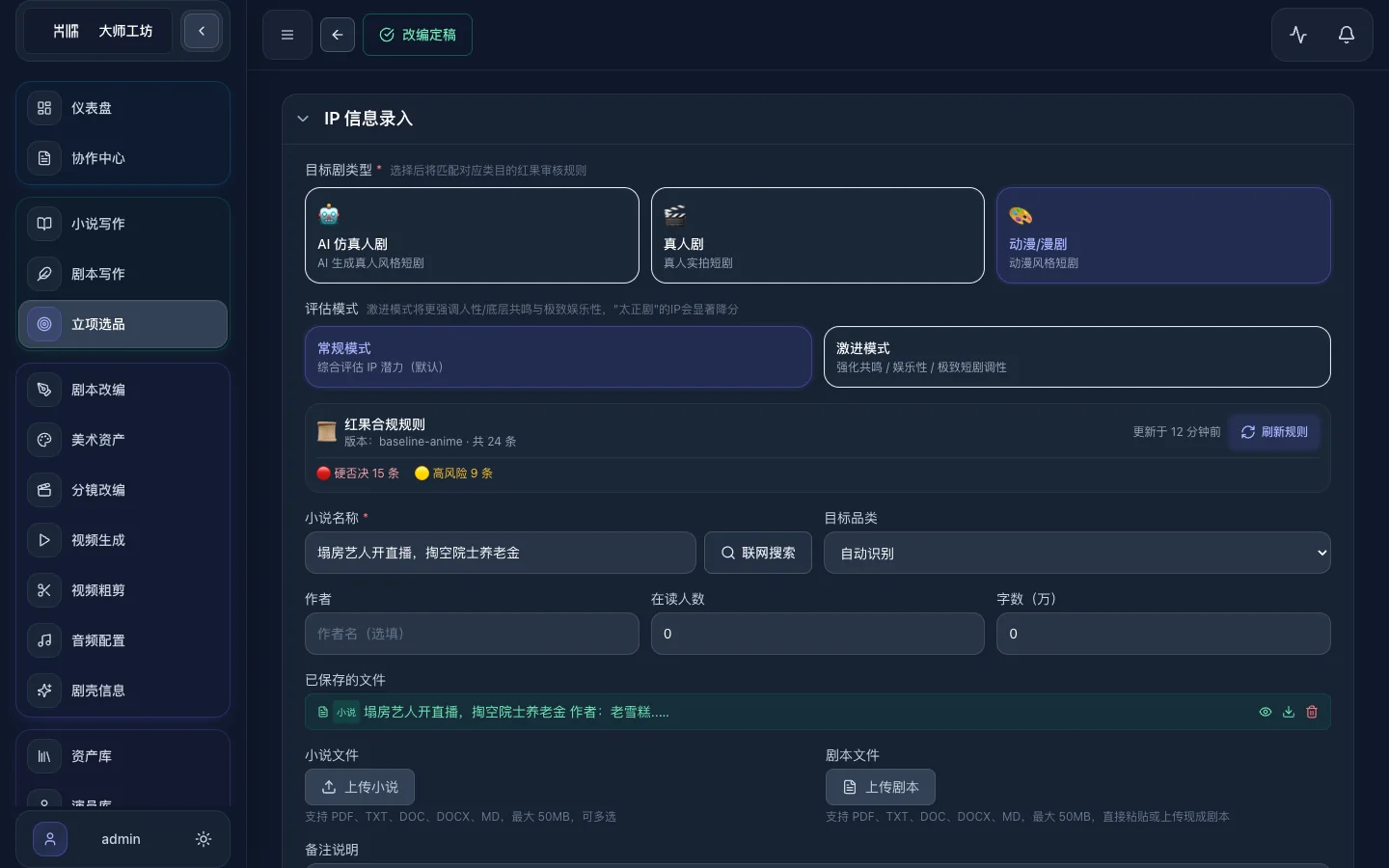This screenshot has height=868, width=1389.
Task: Open notifications bell
Action: click(x=1347, y=35)
